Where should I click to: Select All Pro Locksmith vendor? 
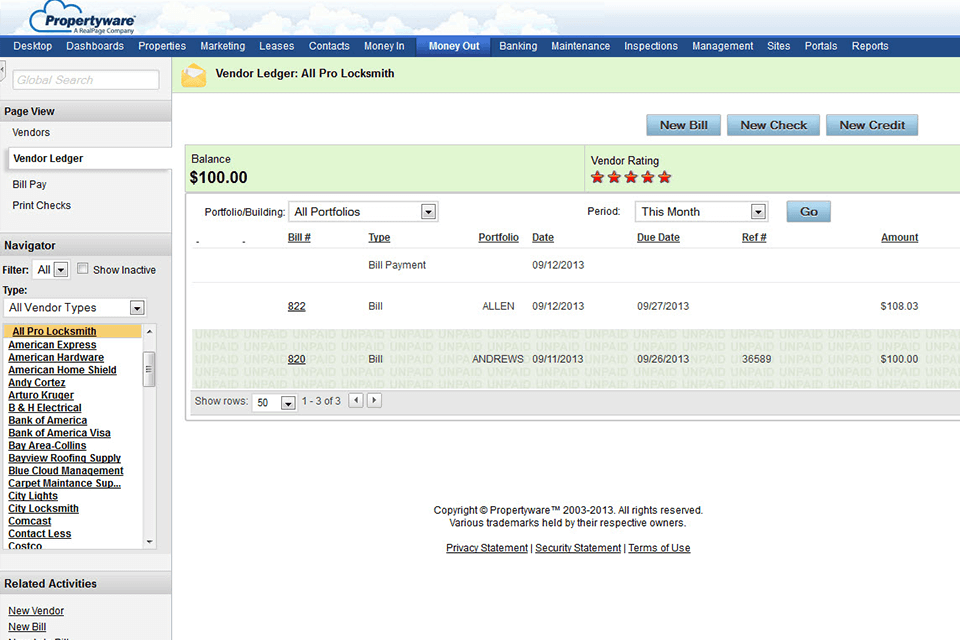pyautogui.click(x=54, y=331)
